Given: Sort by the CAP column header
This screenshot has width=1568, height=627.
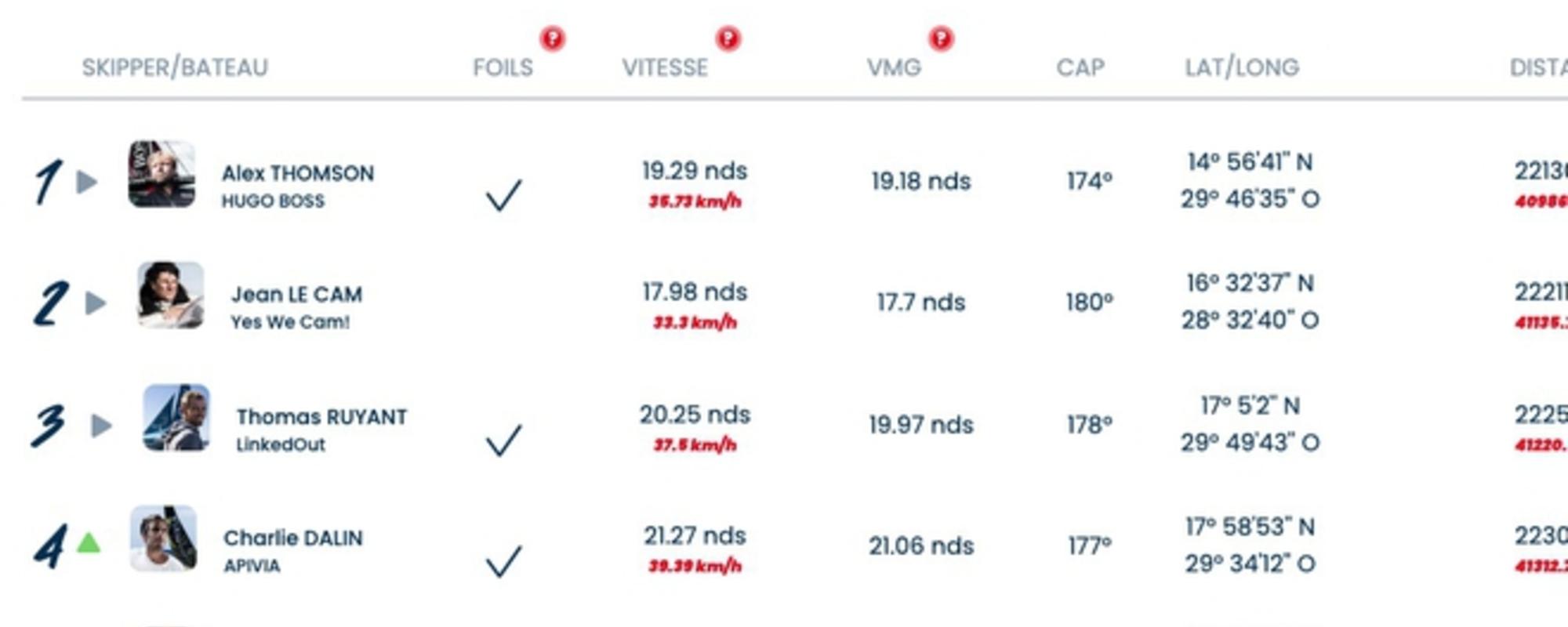Looking at the screenshot, I should click(1080, 67).
